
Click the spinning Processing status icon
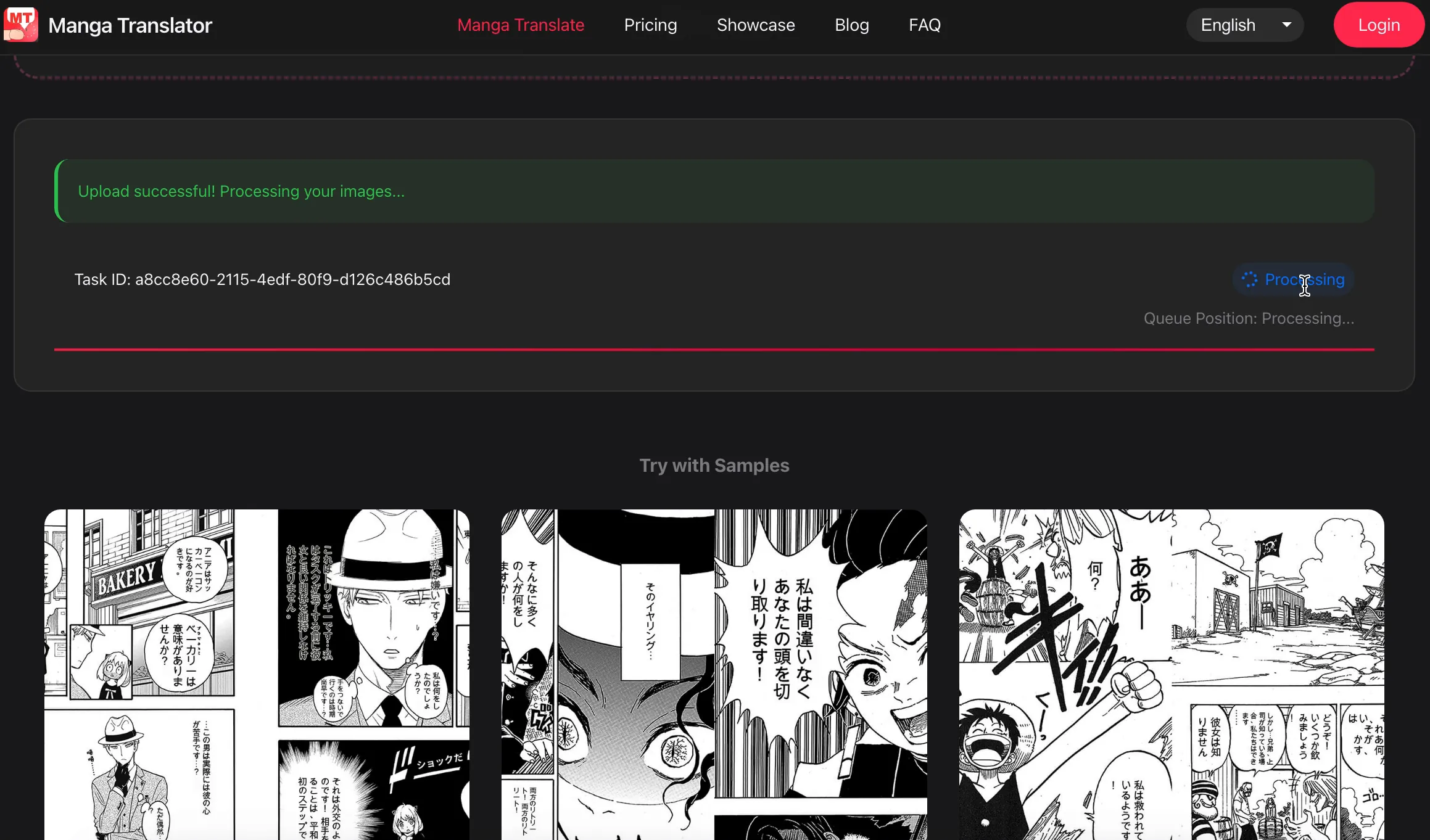pos(1249,279)
